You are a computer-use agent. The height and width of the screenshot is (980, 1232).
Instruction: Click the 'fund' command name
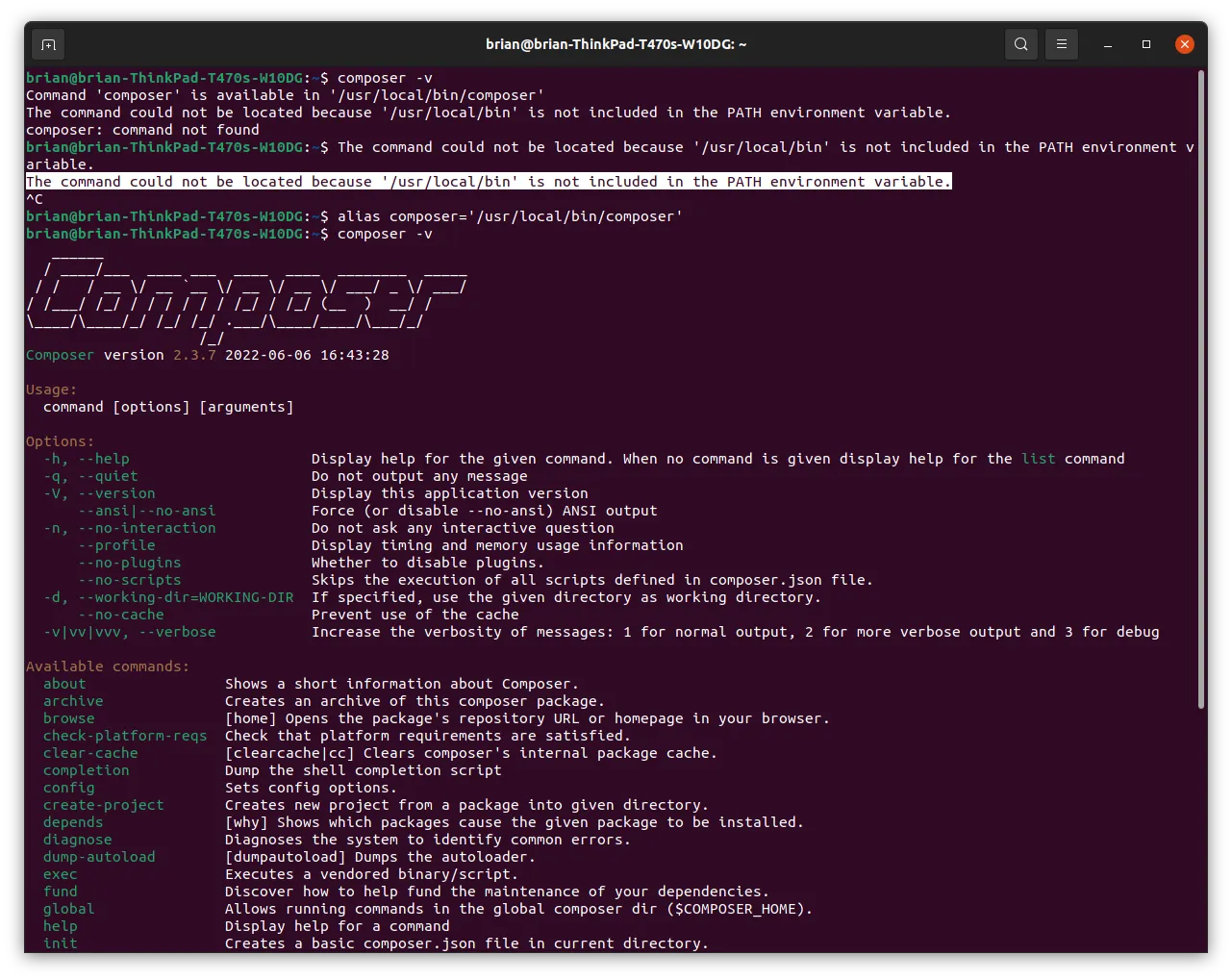61,892
